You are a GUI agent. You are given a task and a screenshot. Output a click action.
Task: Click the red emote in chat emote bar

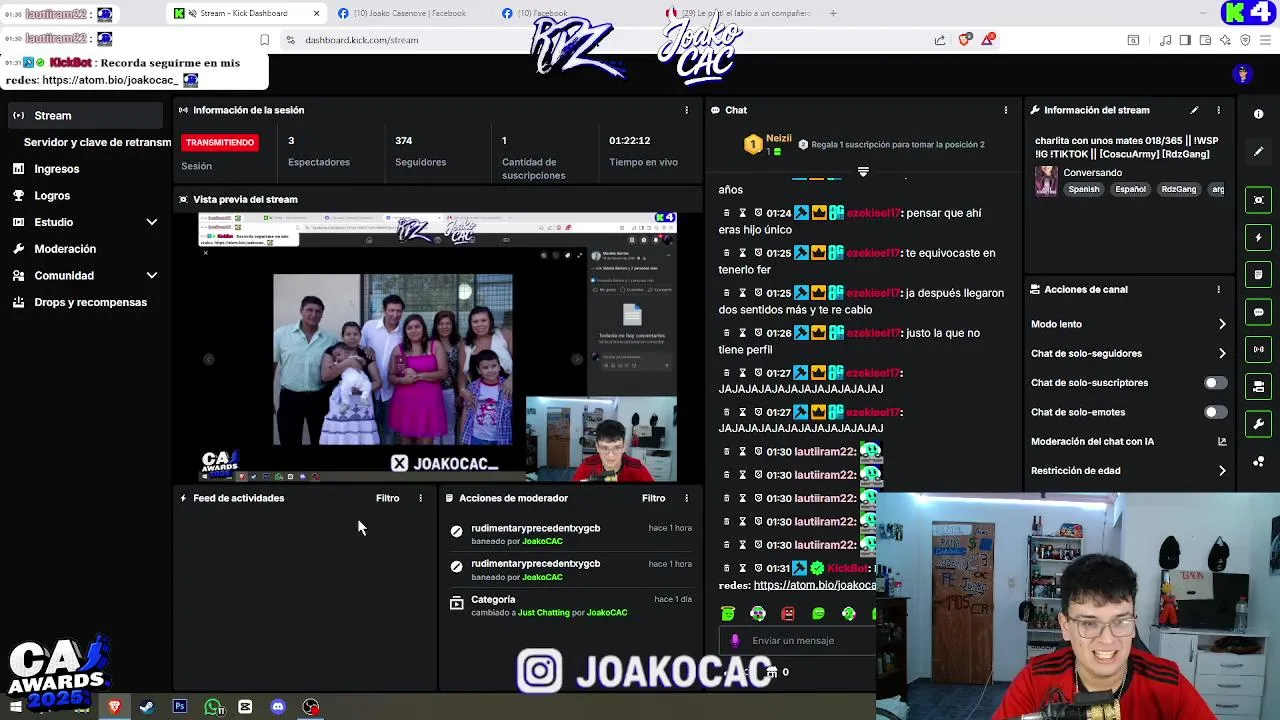788,614
